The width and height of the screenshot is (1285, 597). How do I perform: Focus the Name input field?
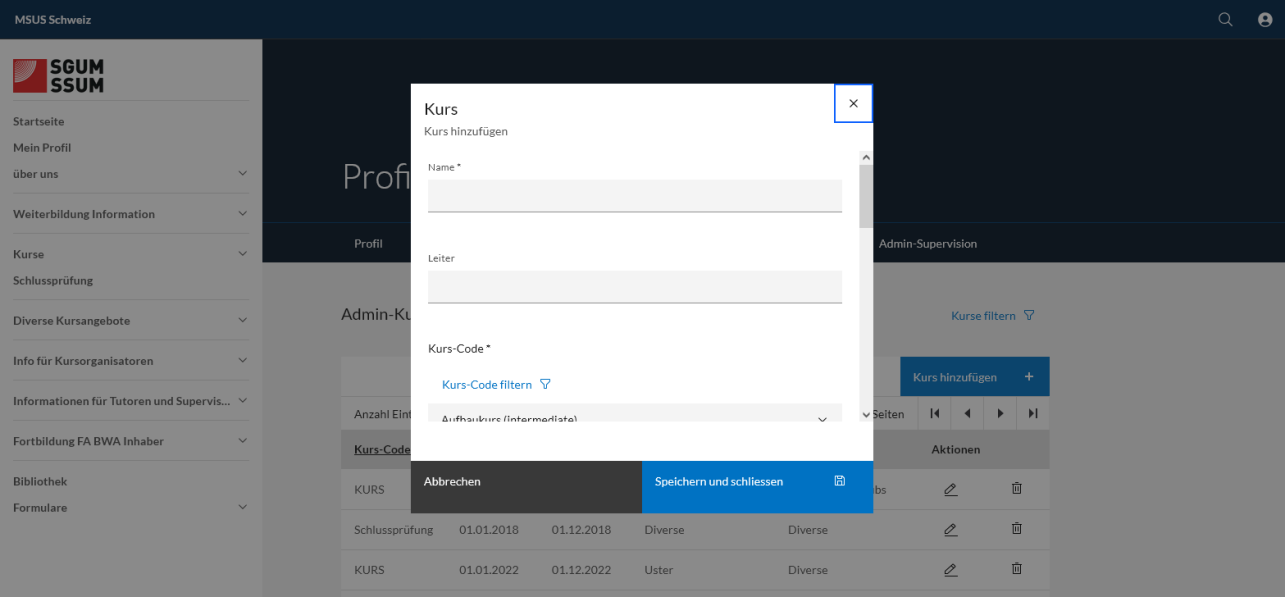(x=634, y=195)
